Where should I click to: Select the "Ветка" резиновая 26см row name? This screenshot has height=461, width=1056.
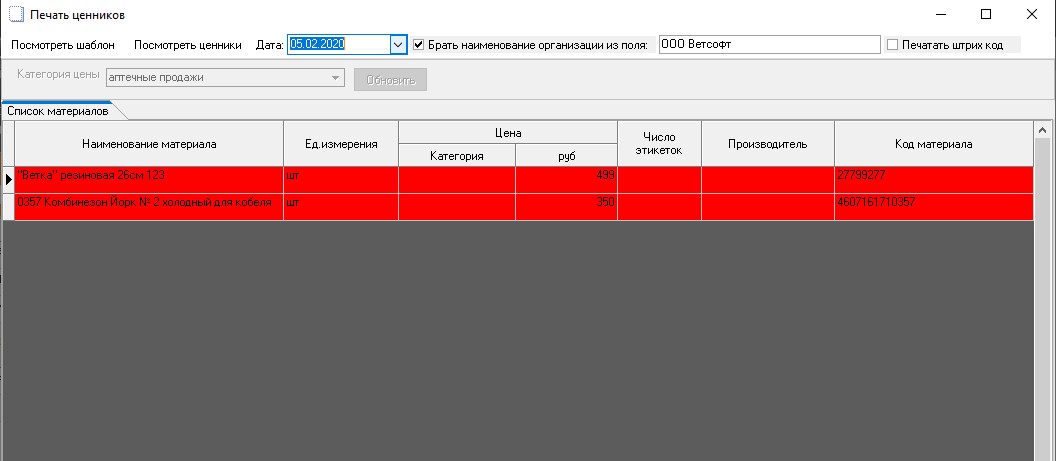[x=149, y=176]
